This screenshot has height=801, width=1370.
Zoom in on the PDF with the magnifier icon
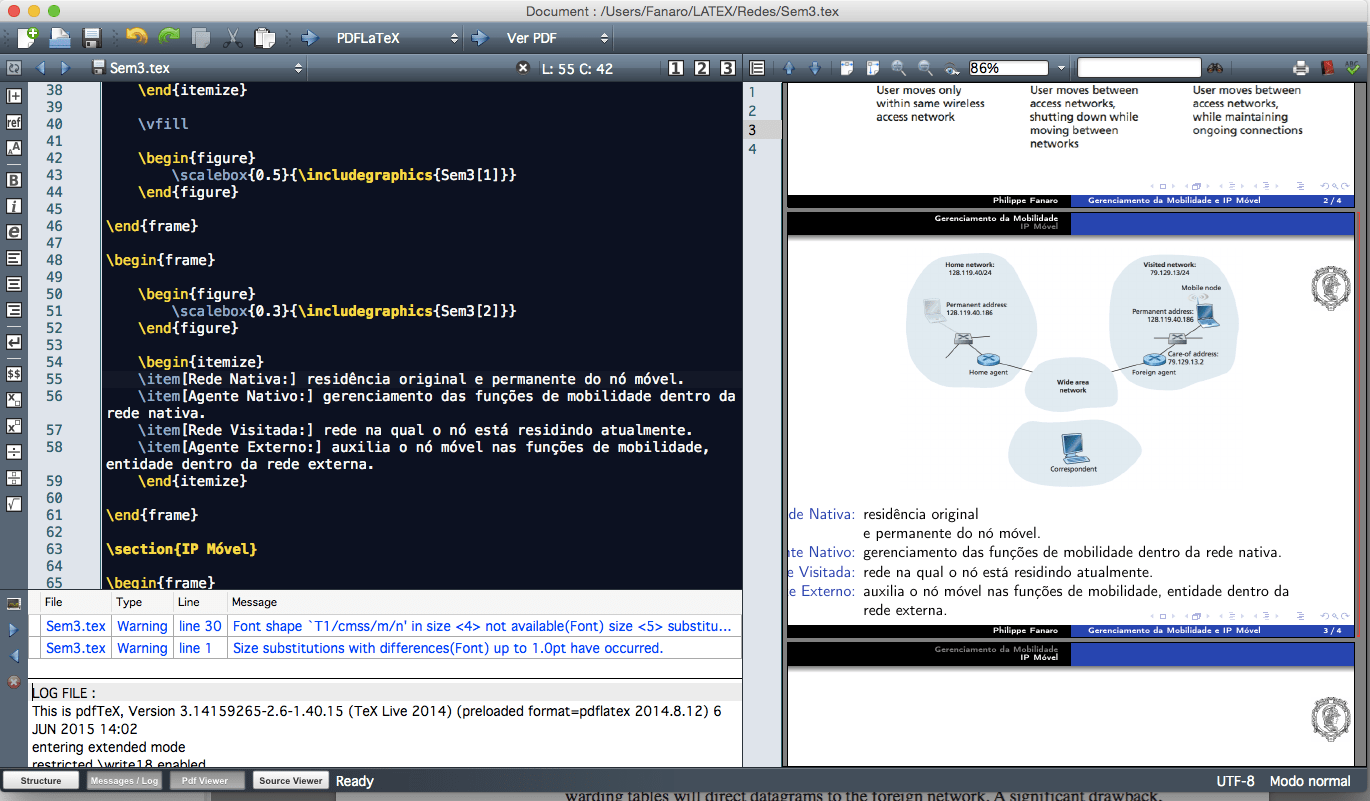(x=897, y=67)
